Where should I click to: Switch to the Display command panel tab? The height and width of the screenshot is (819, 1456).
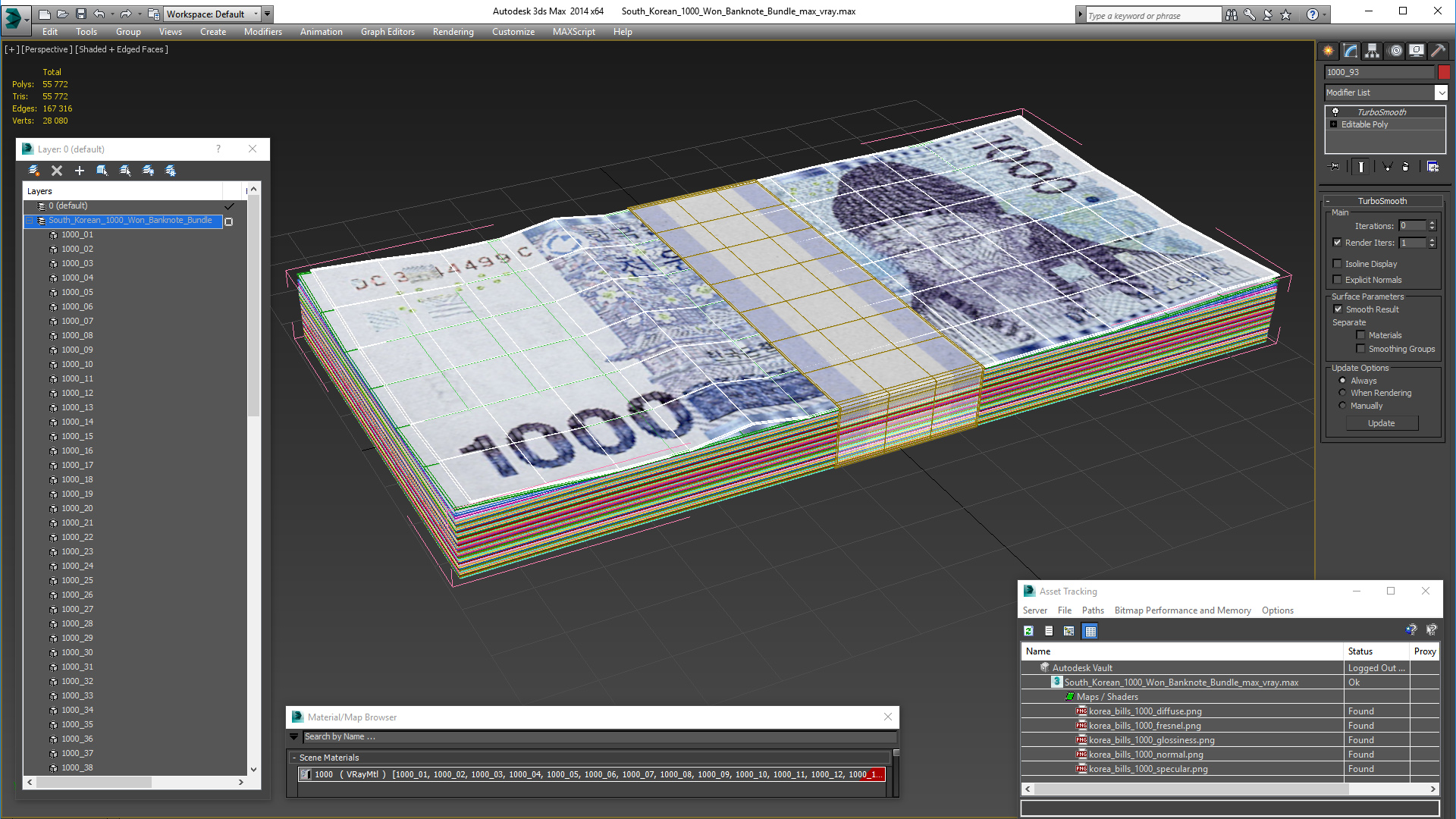pos(1417,51)
